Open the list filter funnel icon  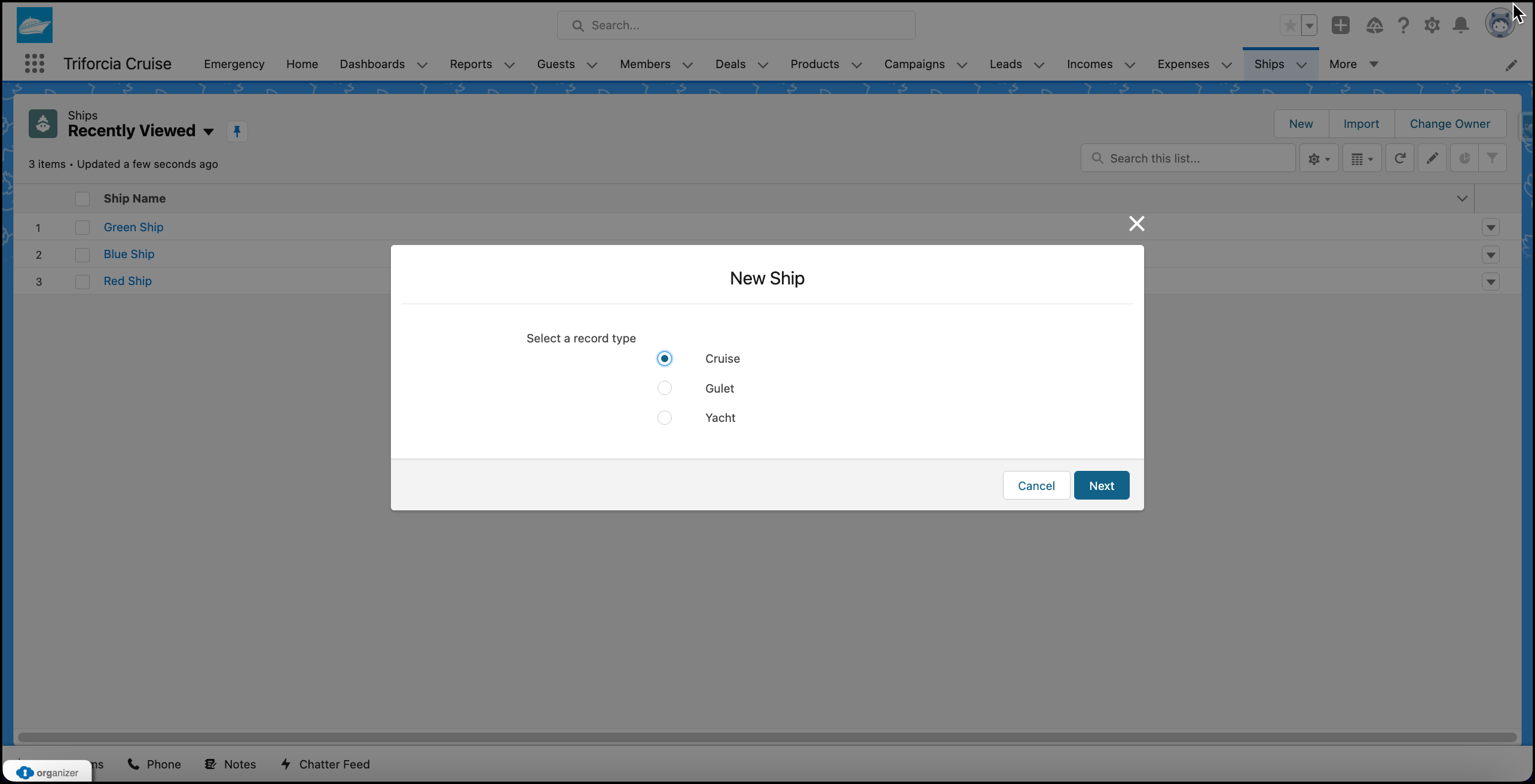(x=1493, y=158)
